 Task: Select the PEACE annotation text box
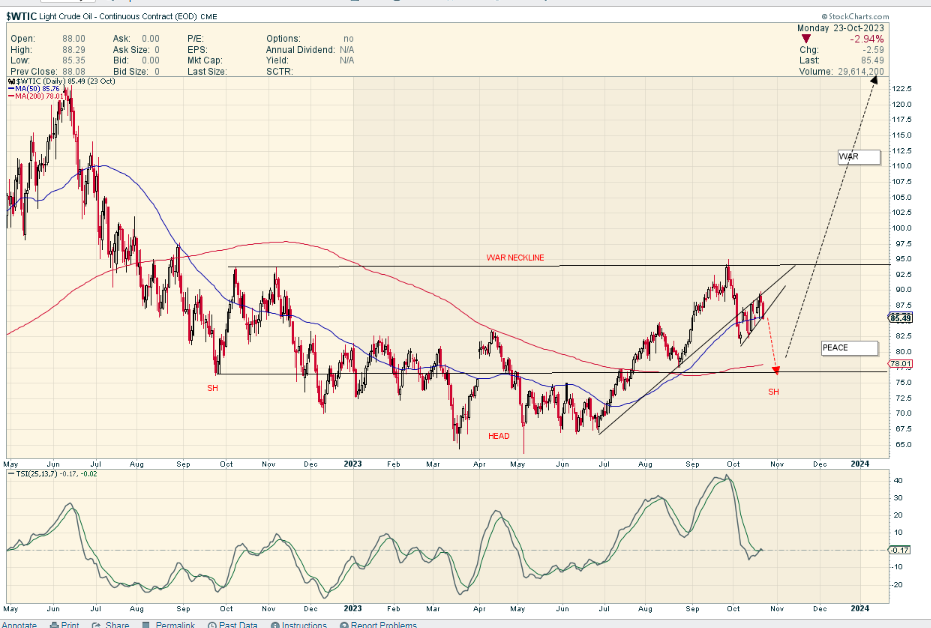coord(849,348)
